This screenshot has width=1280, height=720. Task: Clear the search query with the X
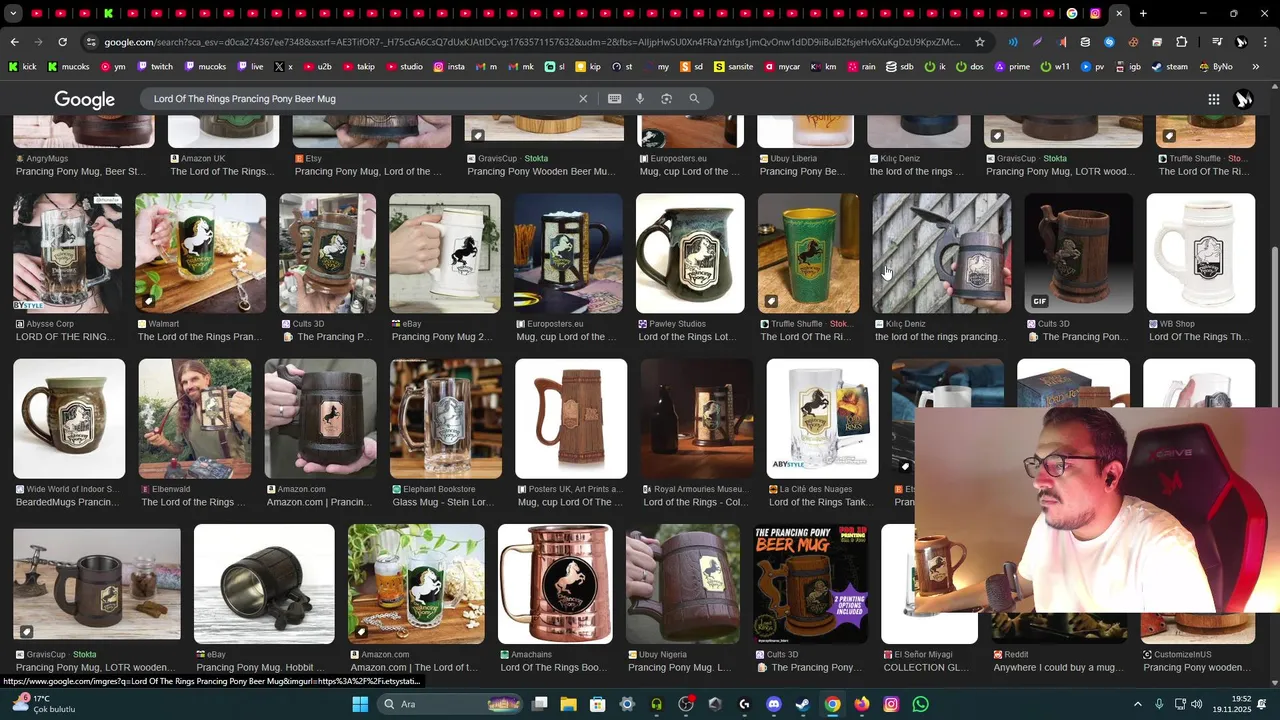583,99
